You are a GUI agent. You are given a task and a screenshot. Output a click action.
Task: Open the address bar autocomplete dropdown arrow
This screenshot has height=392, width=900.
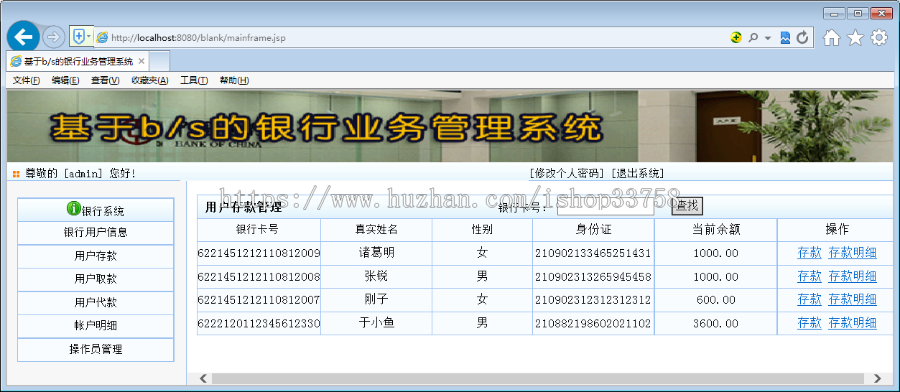[x=767, y=38]
